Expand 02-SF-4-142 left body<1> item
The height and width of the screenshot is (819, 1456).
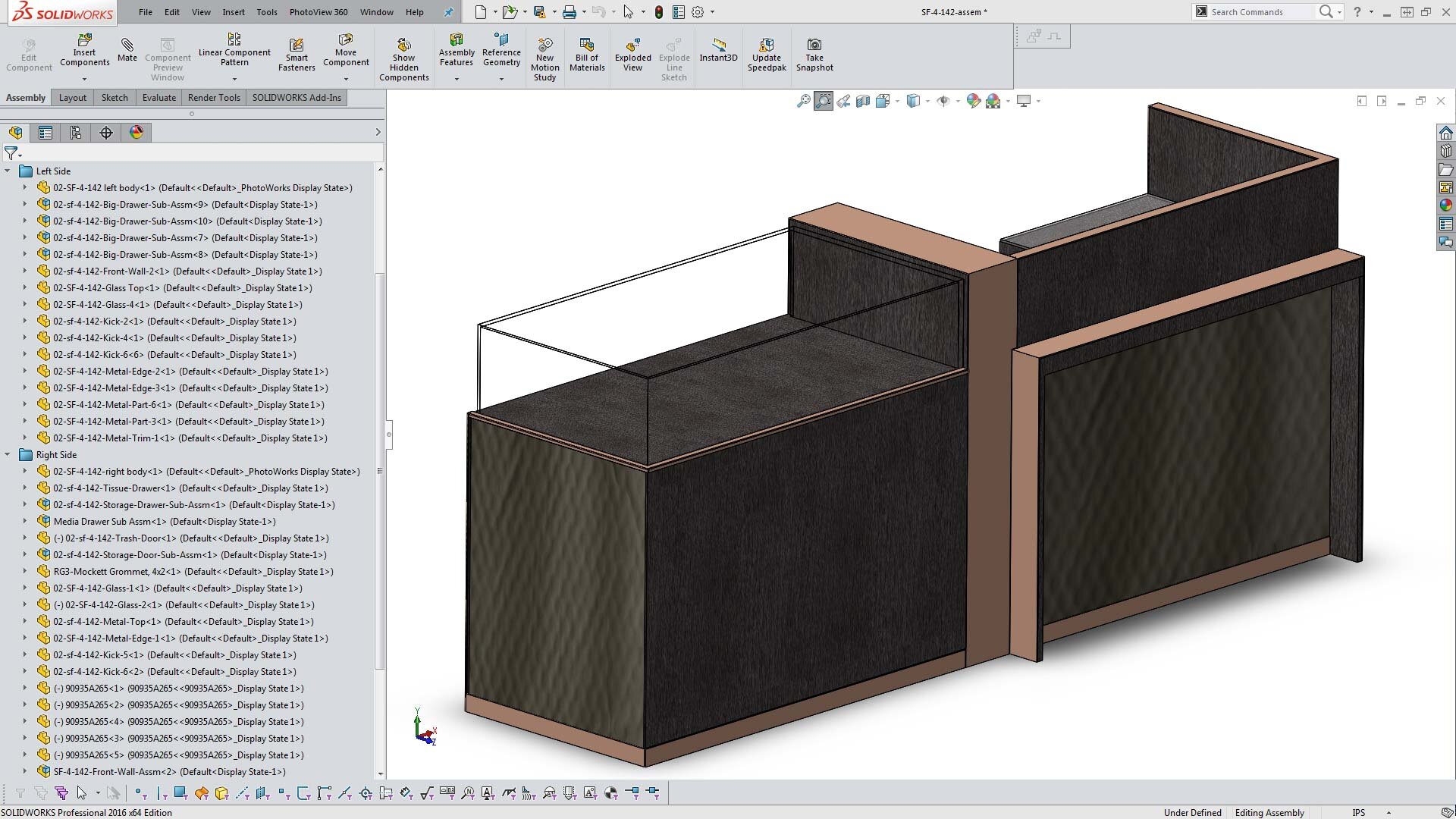point(24,188)
